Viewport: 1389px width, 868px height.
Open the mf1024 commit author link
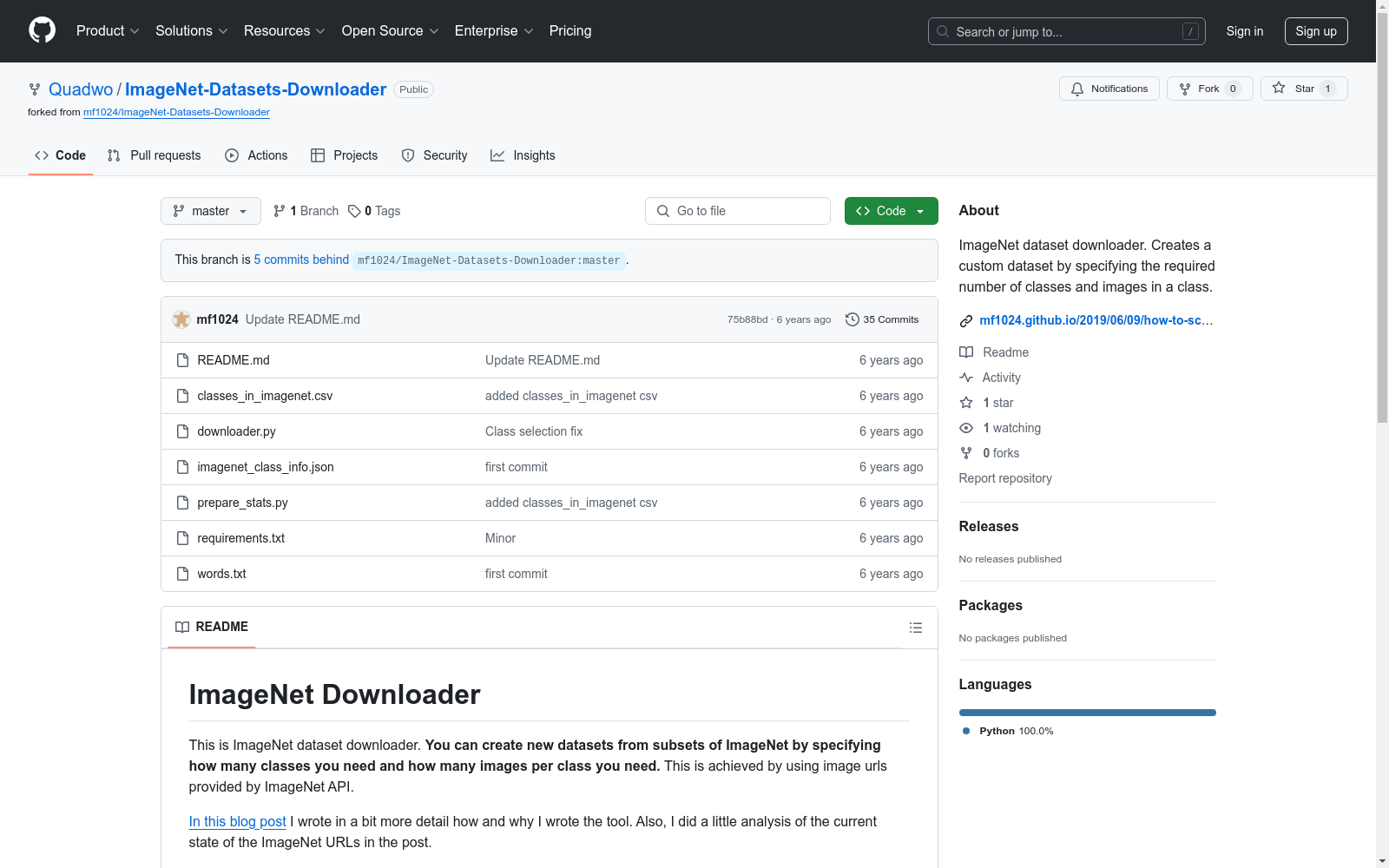[x=217, y=319]
